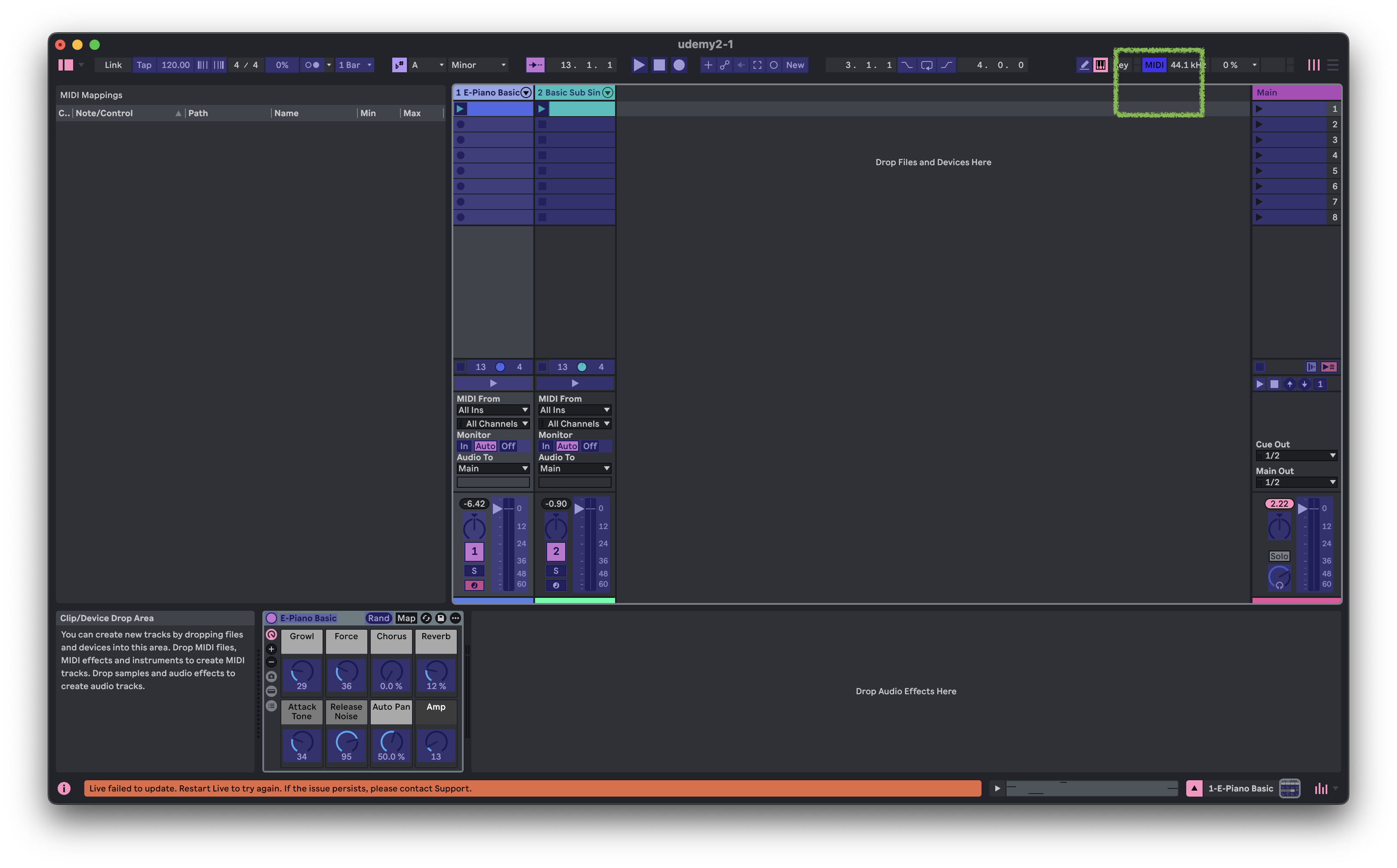The width and height of the screenshot is (1397, 868).
Task: Solo track 1 E-Piano Basic
Action: (474, 571)
